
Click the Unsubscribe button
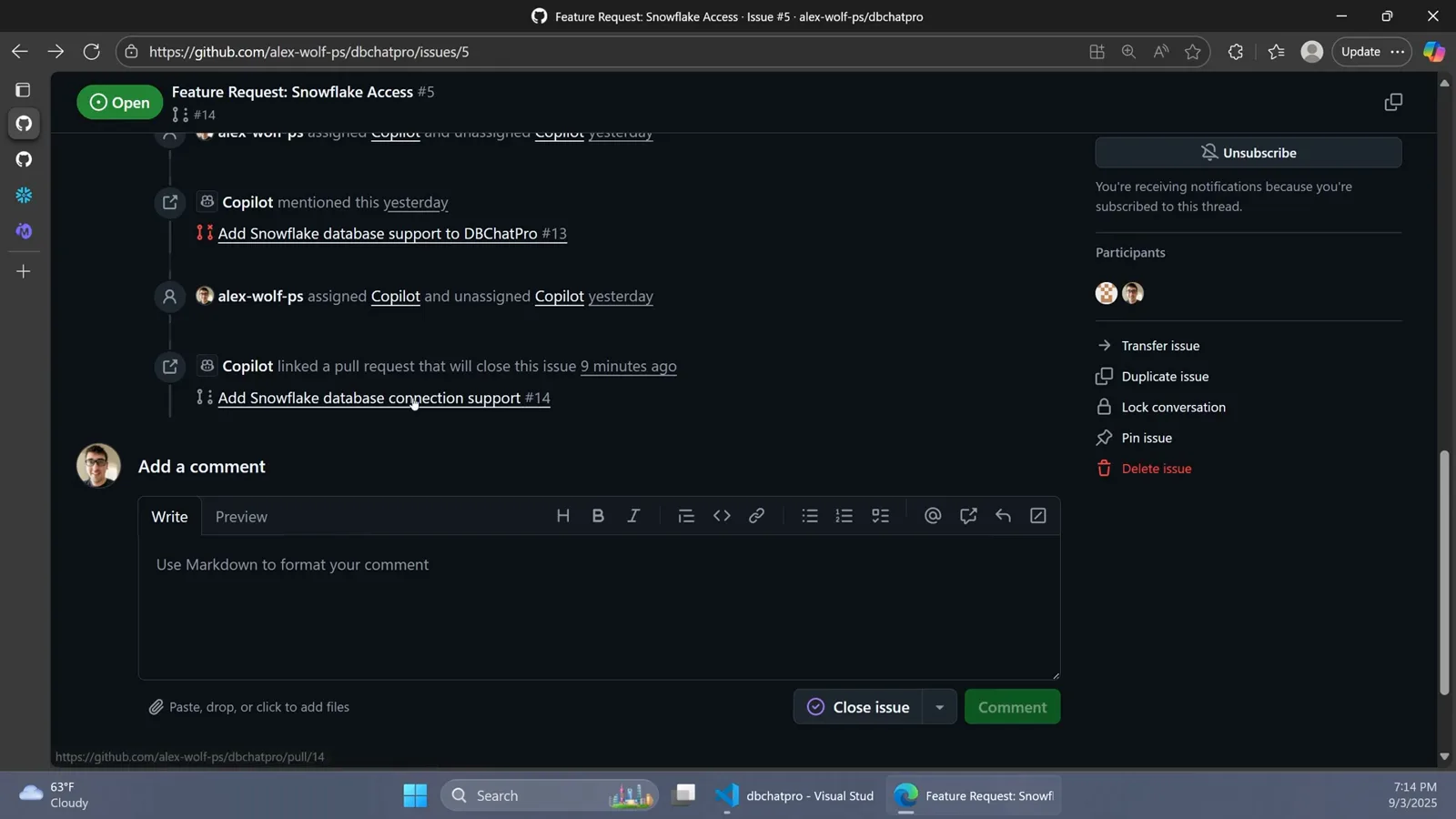tap(1248, 153)
